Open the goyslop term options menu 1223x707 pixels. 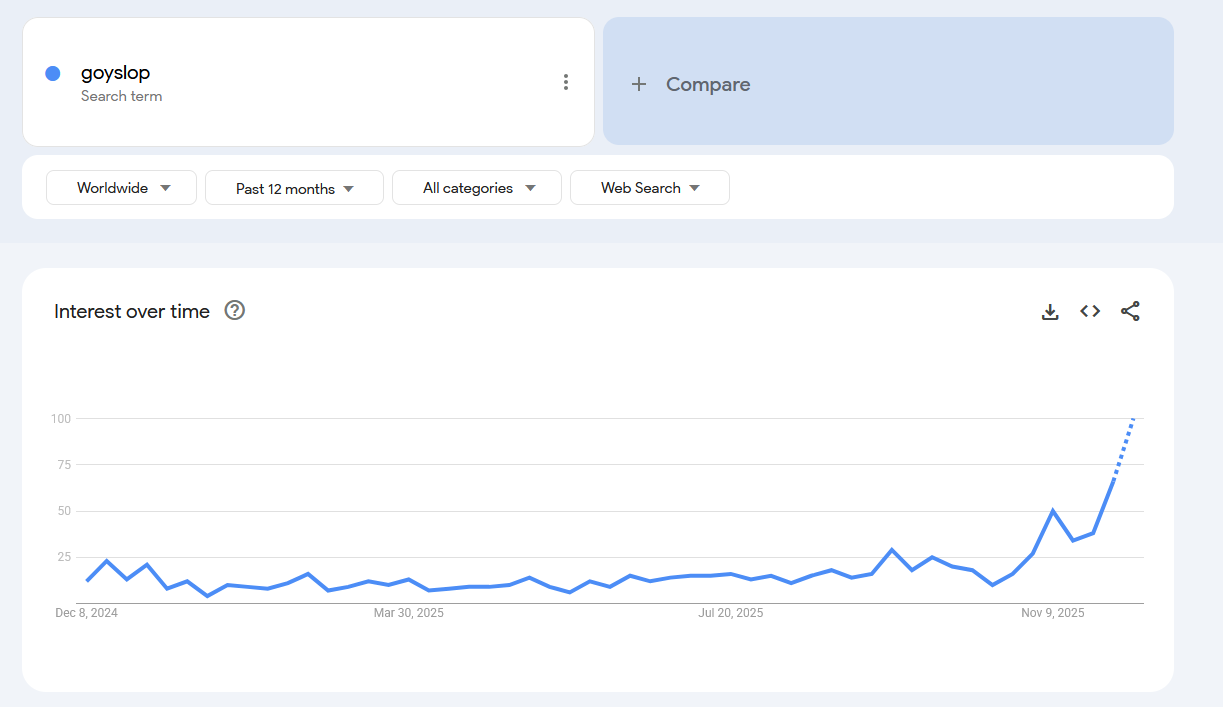(566, 82)
